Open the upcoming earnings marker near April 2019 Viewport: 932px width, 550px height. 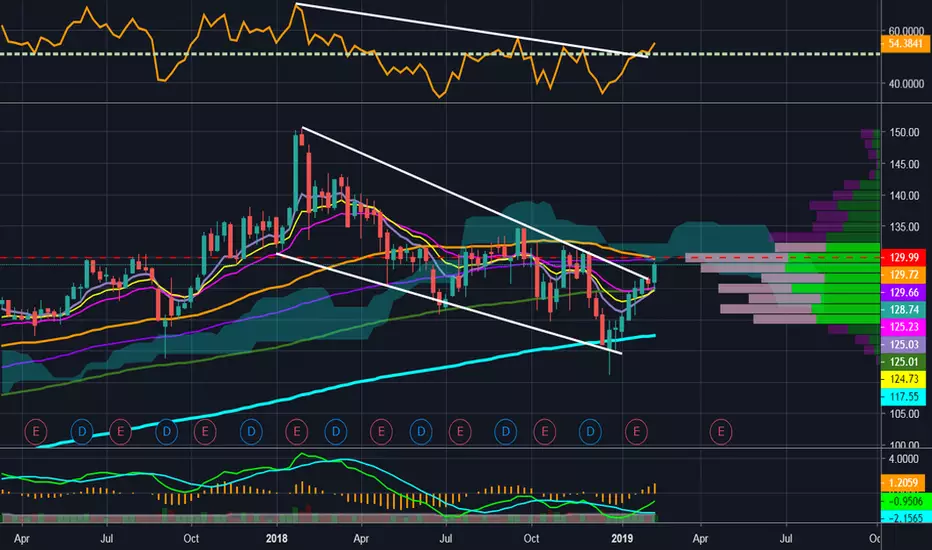click(x=721, y=431)
